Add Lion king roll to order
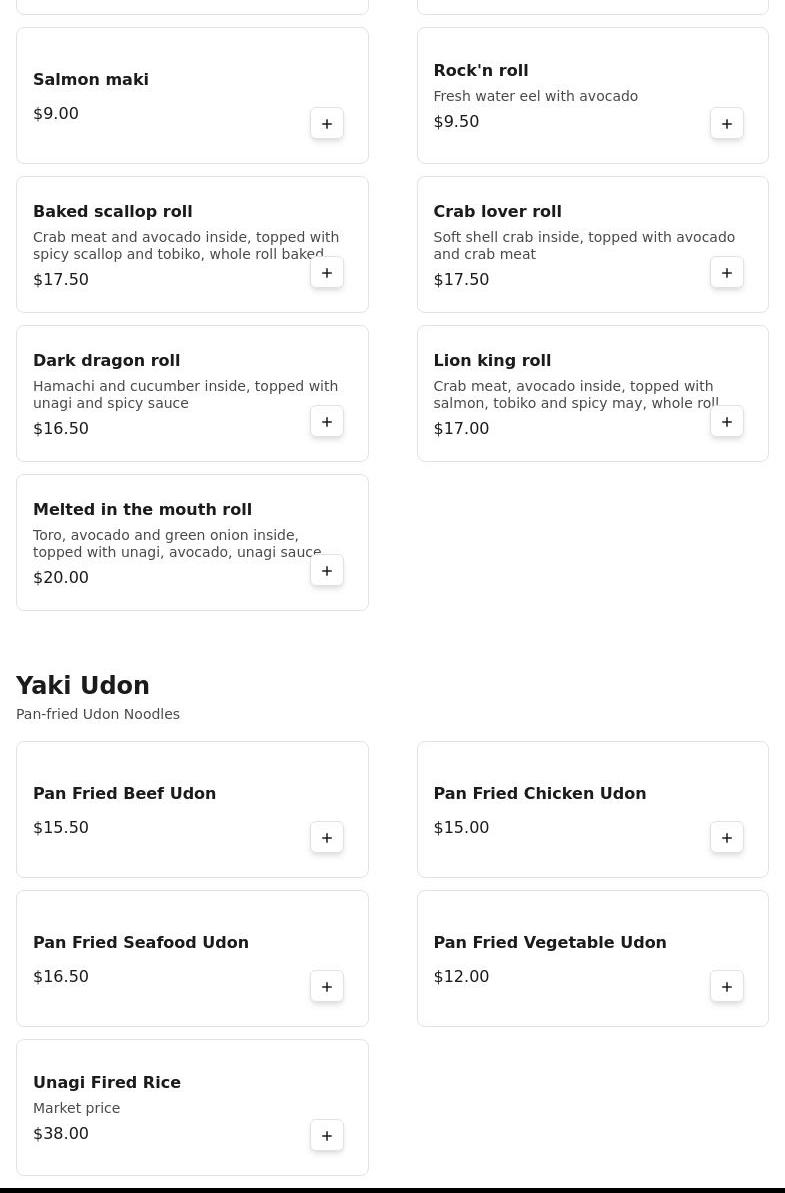 pos(727,422)
